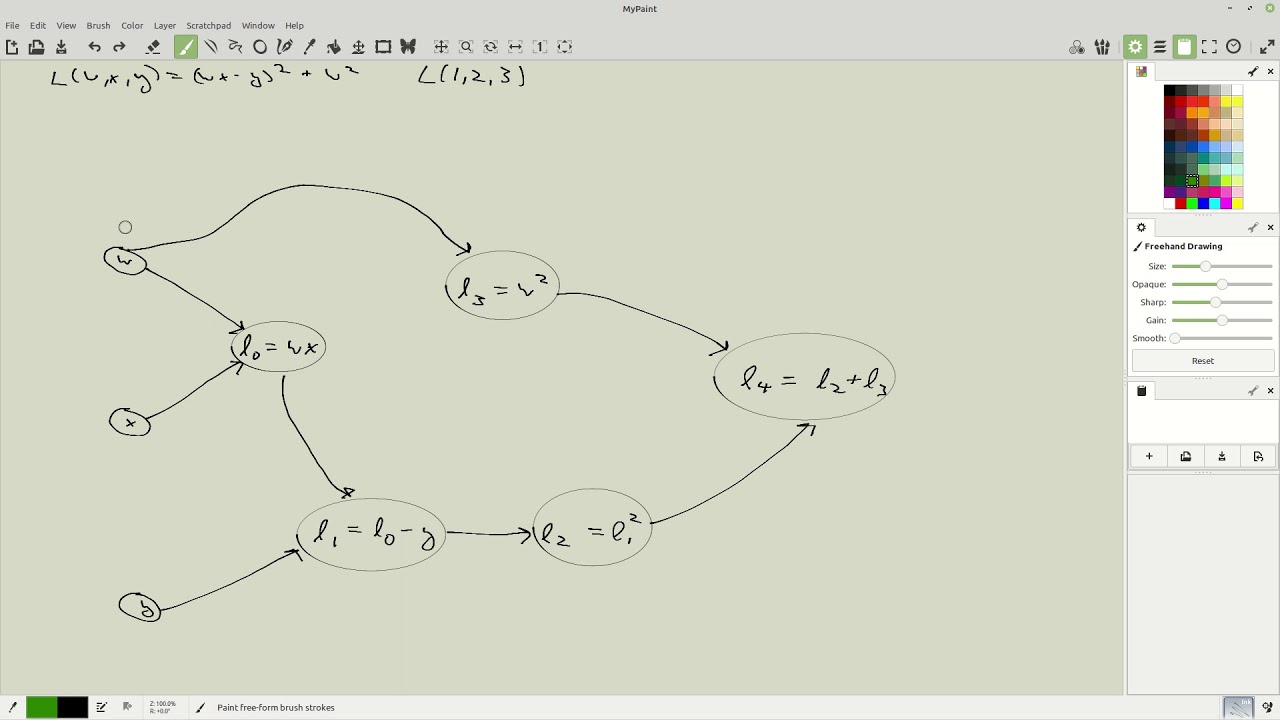
Task: Adjust the Smooth slider
Action: click(1222, 338)
